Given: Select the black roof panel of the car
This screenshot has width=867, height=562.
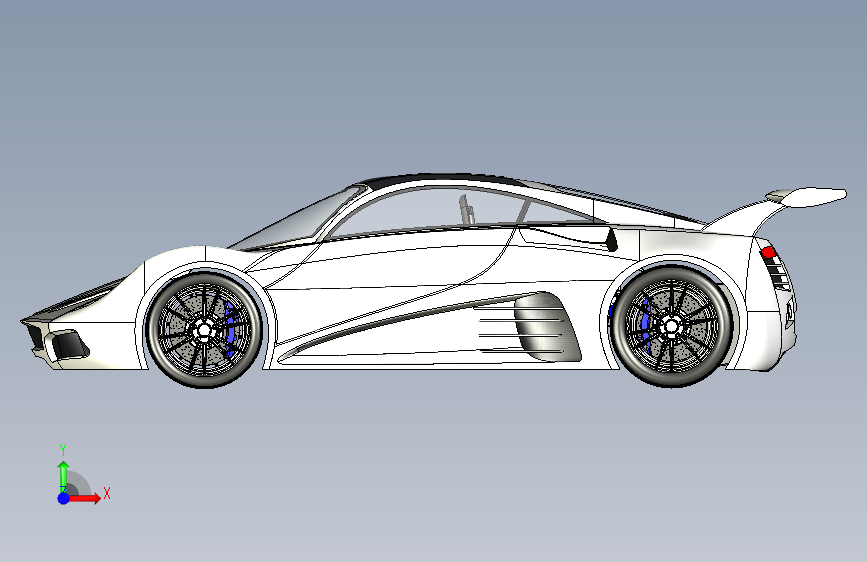Looking at the screenshot, I should pyautogui.click(x=442, y=179).
